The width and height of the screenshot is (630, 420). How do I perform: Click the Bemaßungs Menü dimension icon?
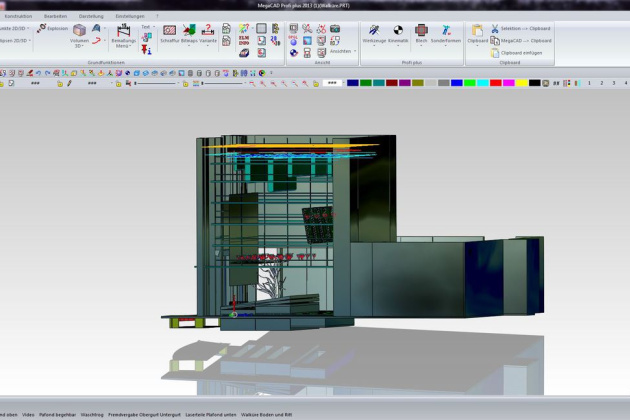tap(123, 35)
